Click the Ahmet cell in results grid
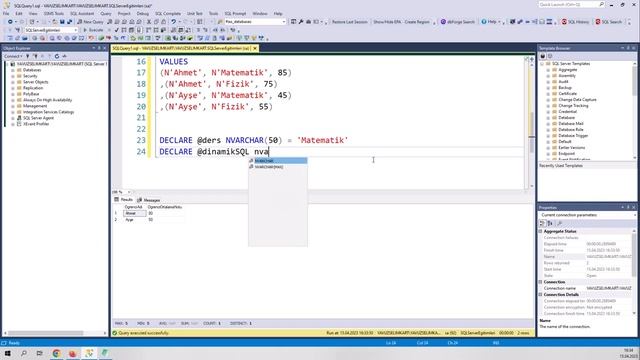This screenshot has height=360, width=640. [x=134, y=213]
